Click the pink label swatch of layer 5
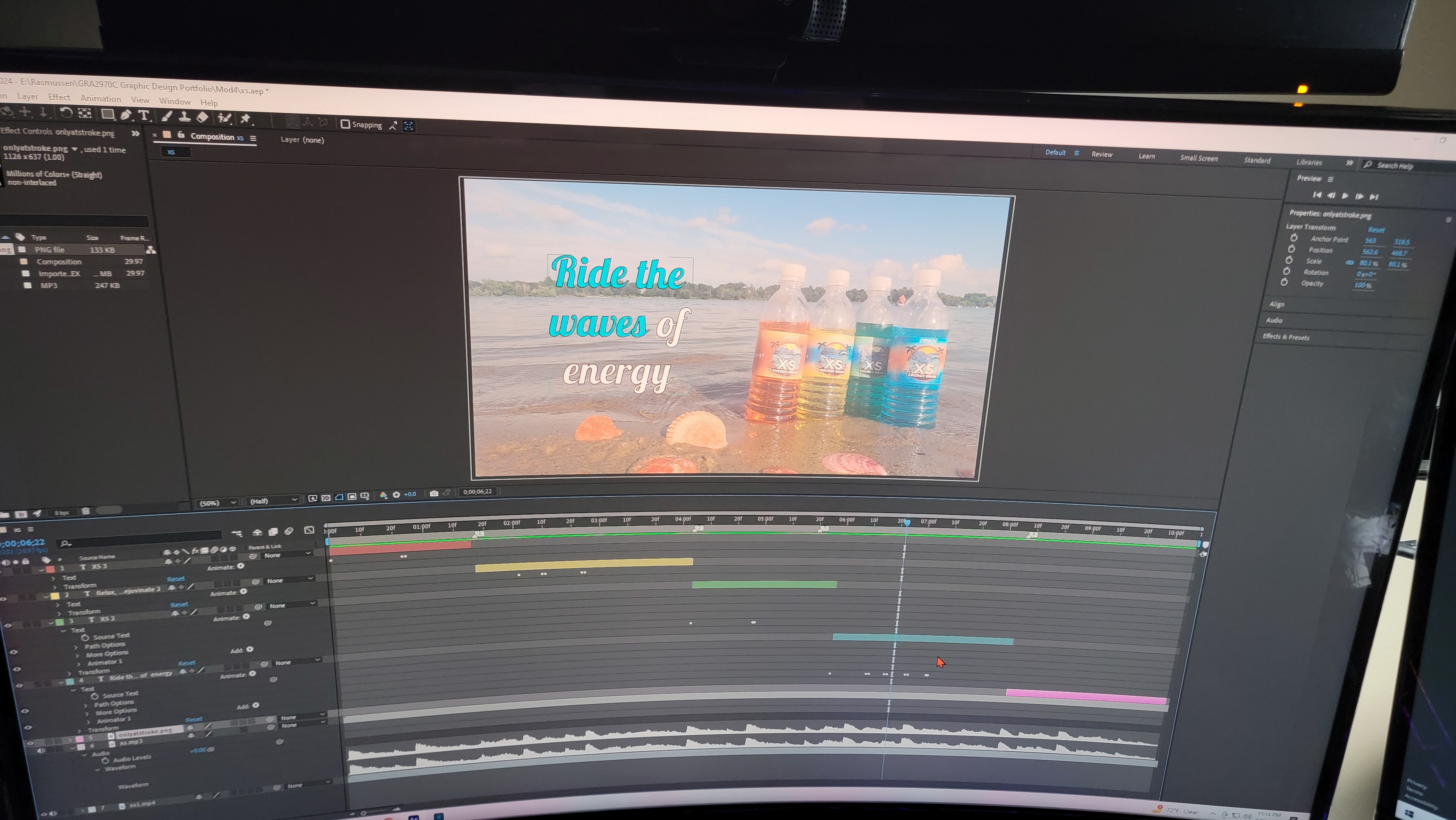 coord(80,738)
